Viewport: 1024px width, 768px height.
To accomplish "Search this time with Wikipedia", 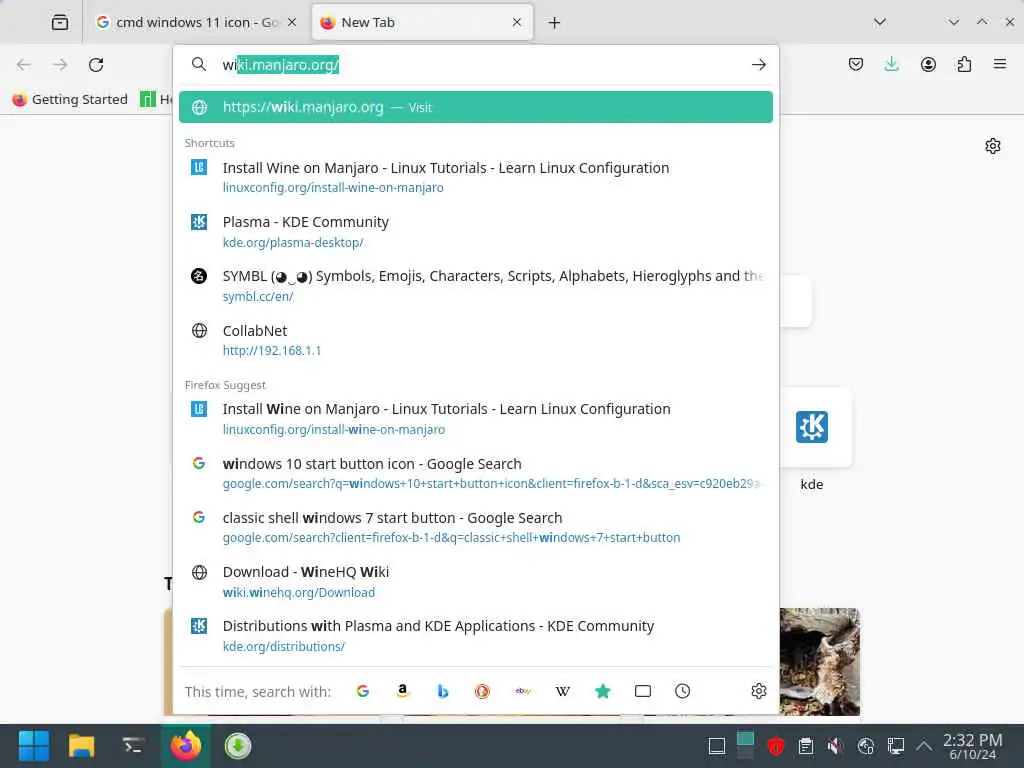I will 562,691.
